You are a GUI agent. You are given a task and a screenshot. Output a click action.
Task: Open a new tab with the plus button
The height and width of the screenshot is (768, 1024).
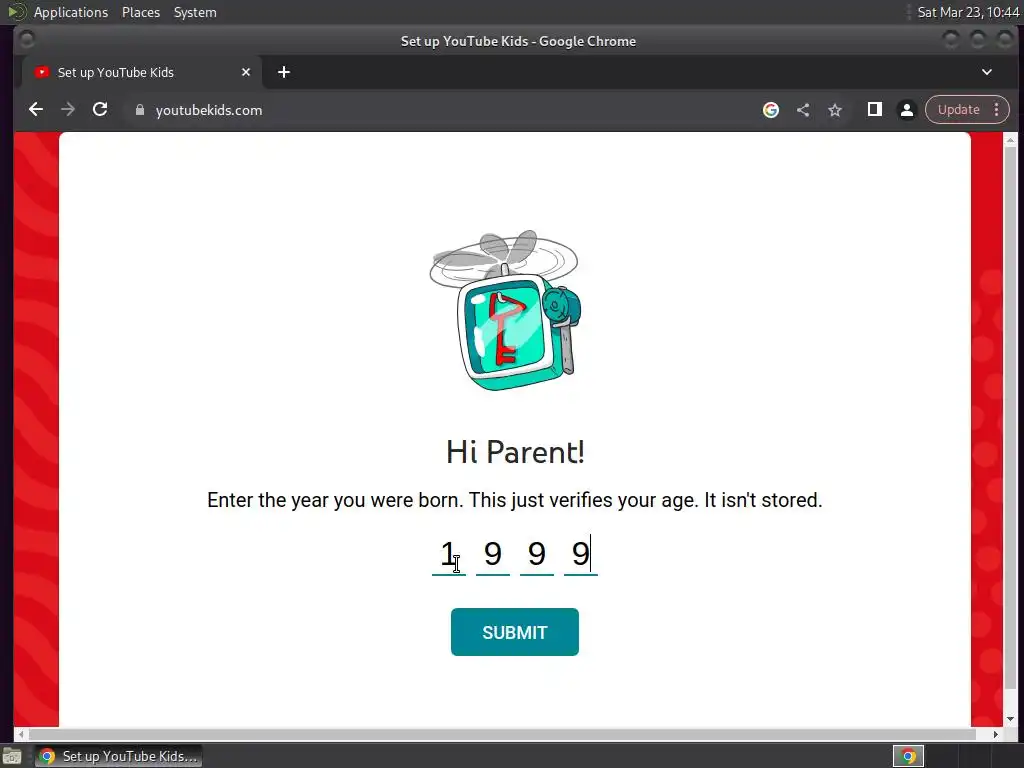[283, 72]
